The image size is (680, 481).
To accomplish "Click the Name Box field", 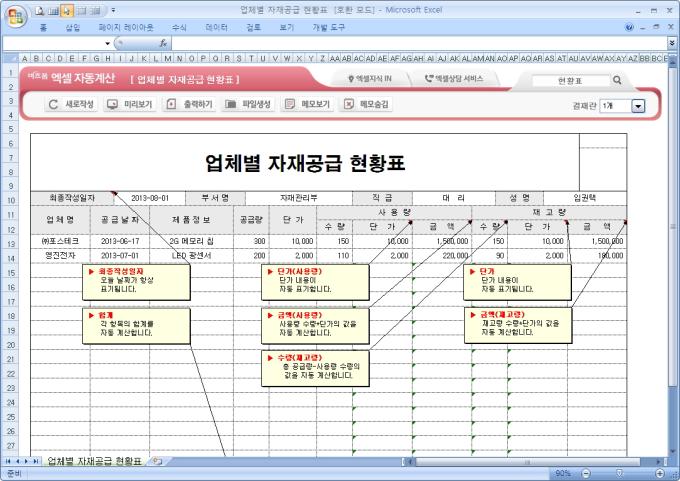I will [x=53, y=43].
